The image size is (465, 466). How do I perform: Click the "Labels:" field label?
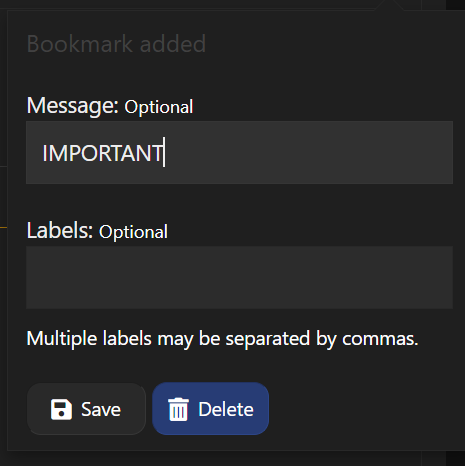[60, 231]
